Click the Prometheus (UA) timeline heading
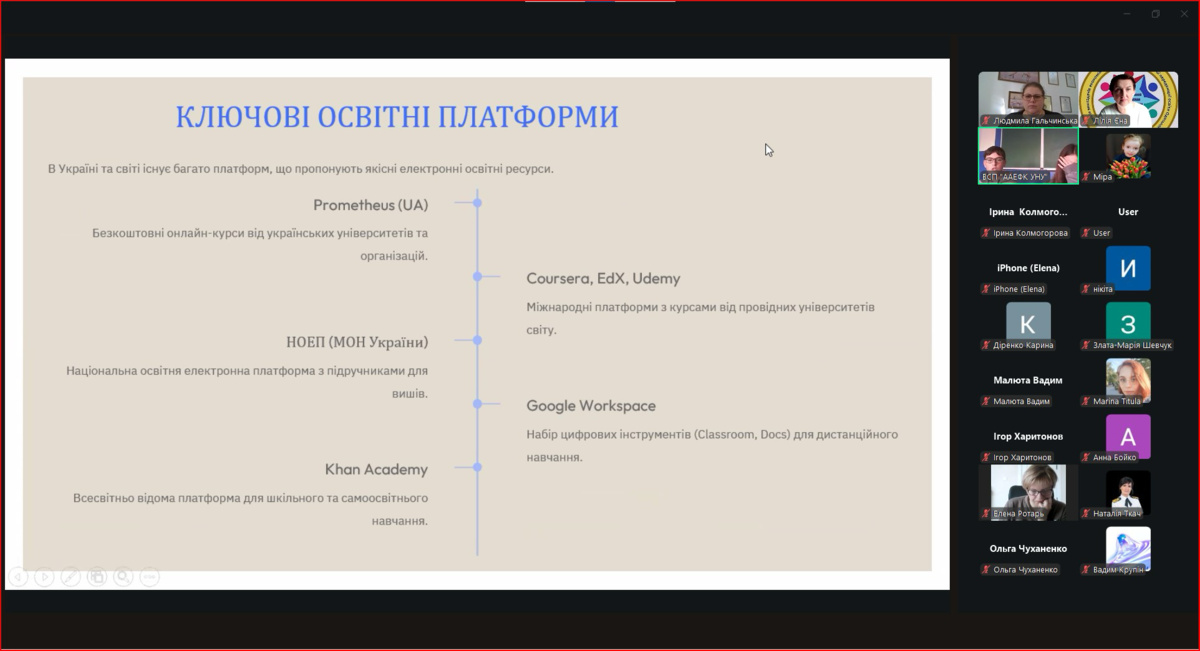The image size is (1200, 651). (x=370, y=205)
